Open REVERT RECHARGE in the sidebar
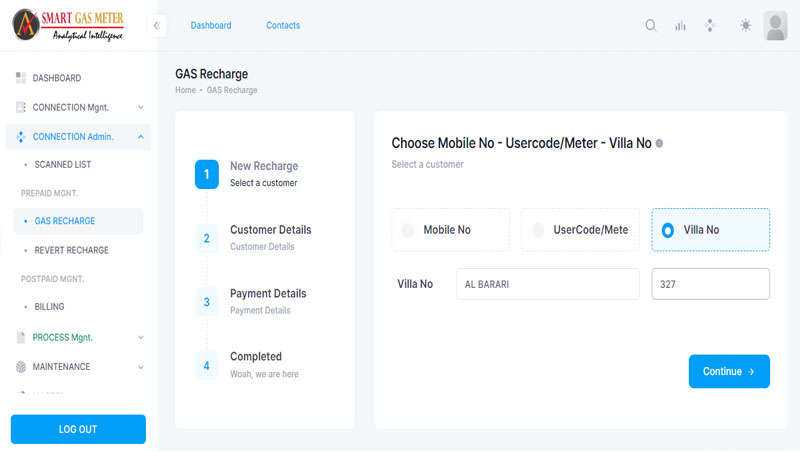The width and height of the screenshot is (800, 452). (x=71, y=250)
